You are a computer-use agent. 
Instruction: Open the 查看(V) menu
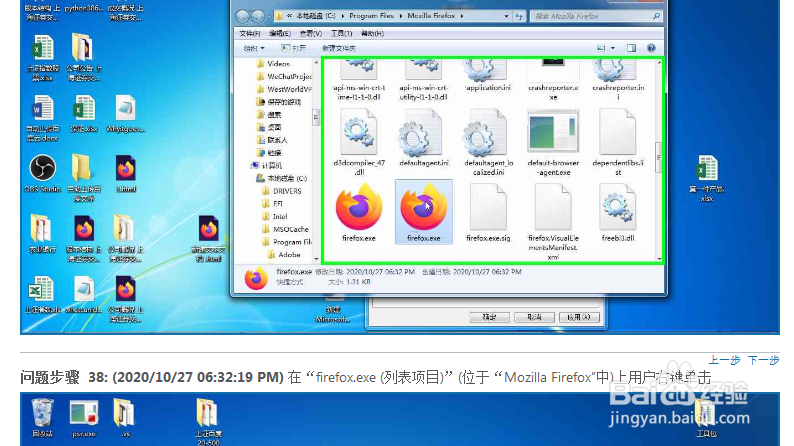click(310, 33)
